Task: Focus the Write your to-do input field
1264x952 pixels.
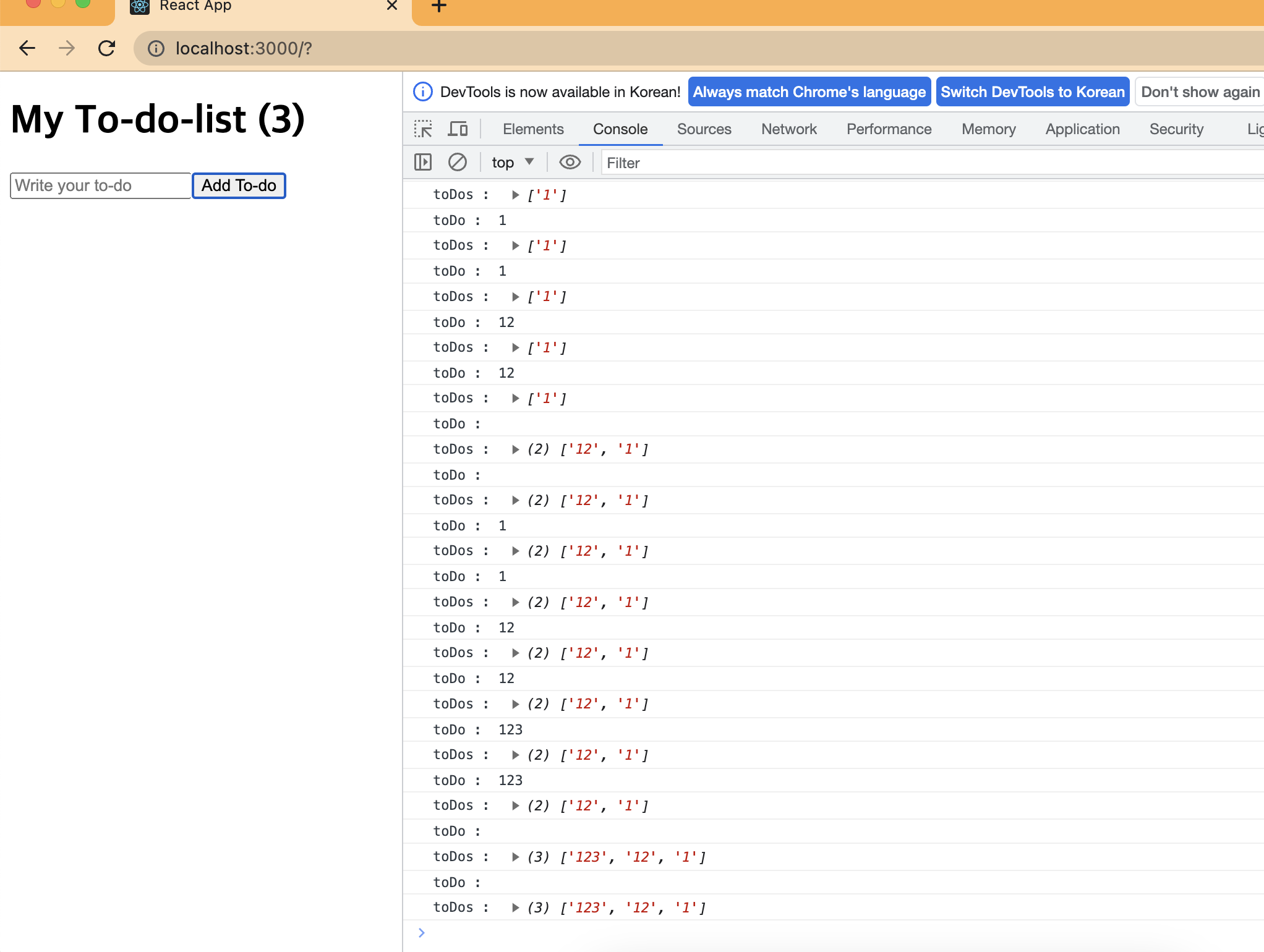Action: (100, 185)
